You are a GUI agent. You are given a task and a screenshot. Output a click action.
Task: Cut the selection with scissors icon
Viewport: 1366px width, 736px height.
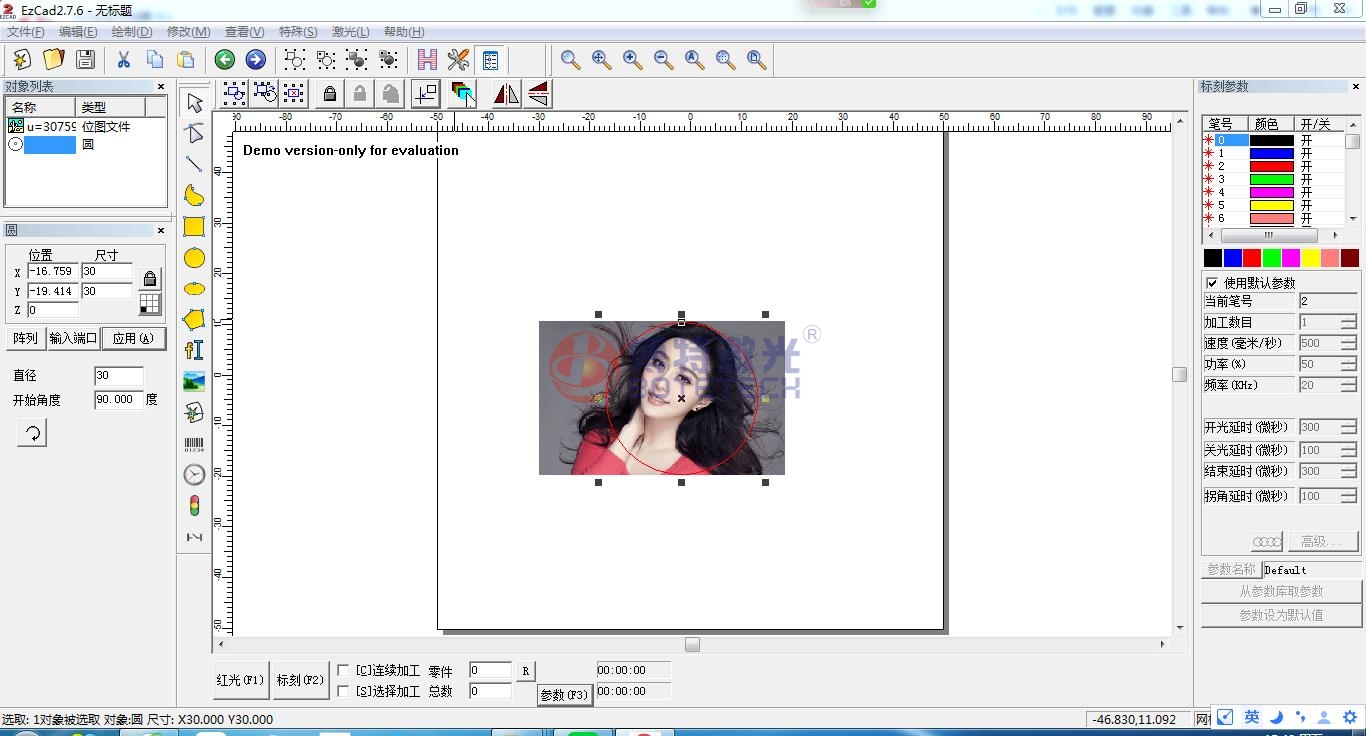click(x=124, y=60)
